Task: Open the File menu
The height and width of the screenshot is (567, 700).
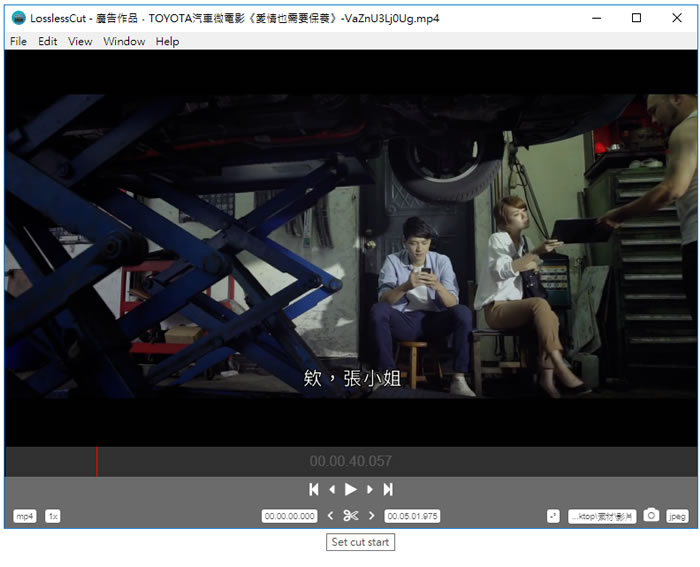Action: coord(18,42)
